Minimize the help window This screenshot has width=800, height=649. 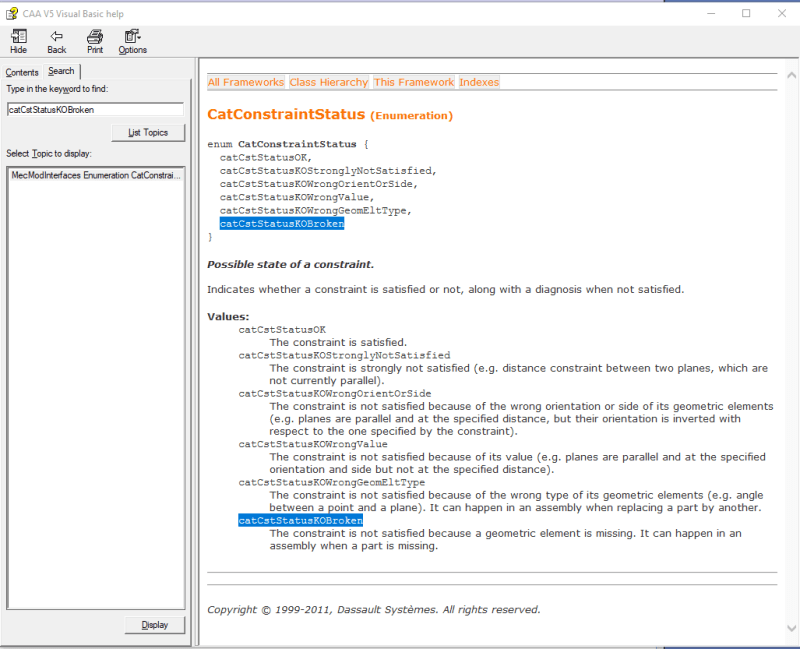[711, 14]
